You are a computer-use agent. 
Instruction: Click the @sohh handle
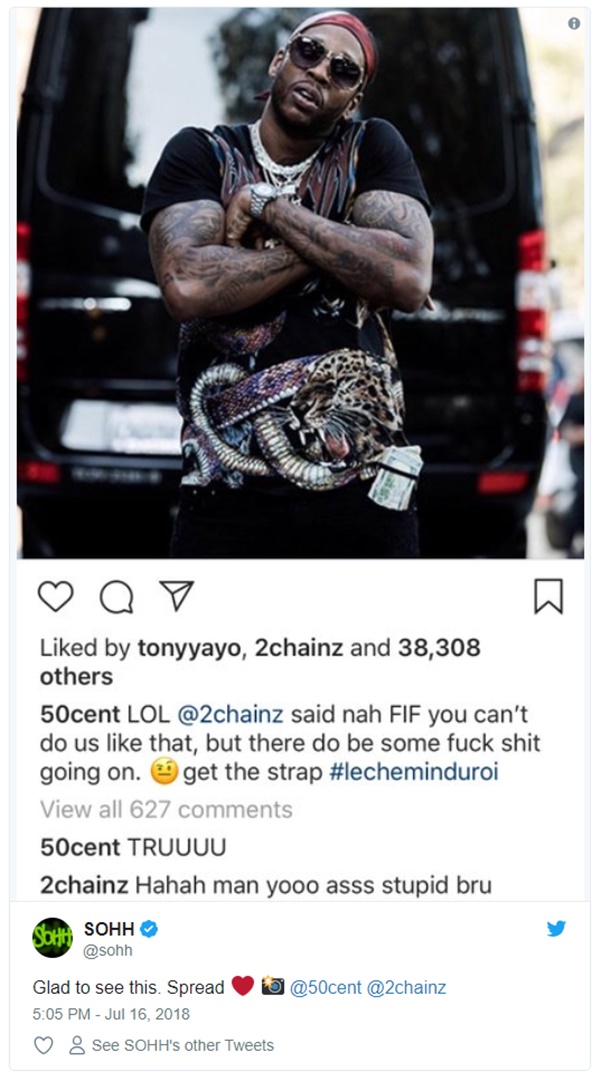pos(108,951)
